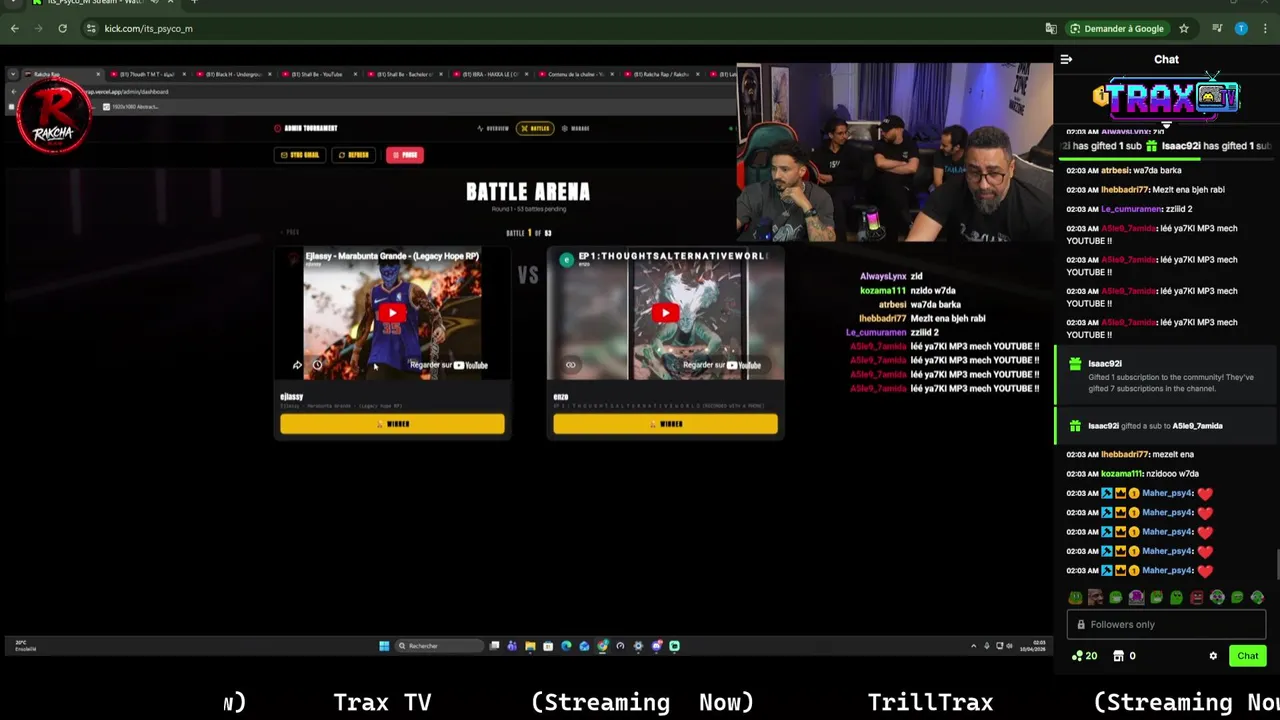The width and height of the screenshot is (1280, 720).
Task: Click username Maher_psy4 in last chat message
Action: click(x=1166, y=570)
